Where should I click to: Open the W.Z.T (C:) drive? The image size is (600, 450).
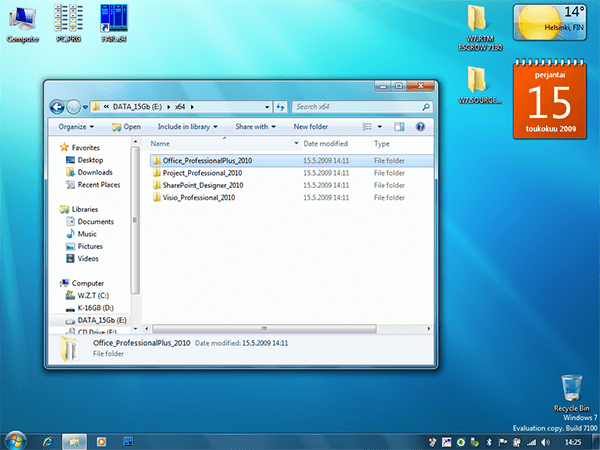[88, 295]
